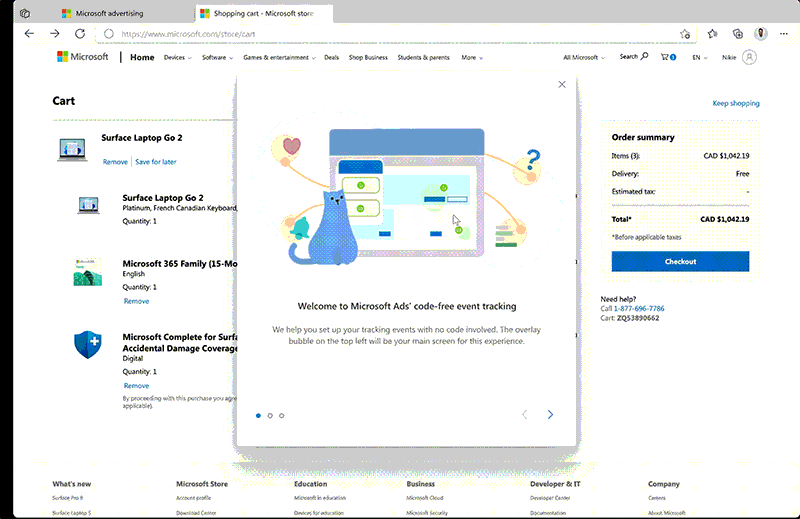Image resolution: width=800 pixels, height=519 pixels.
Task: Remove Microsoft 365 Family from cart
Action: click(x=136, y=301)
